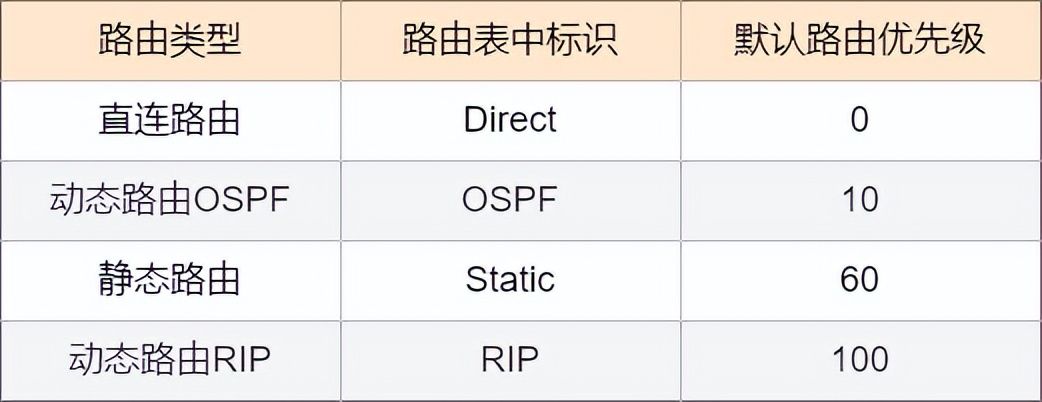
Task: Select the 路由表中标识 header cell
Action: 510,40
